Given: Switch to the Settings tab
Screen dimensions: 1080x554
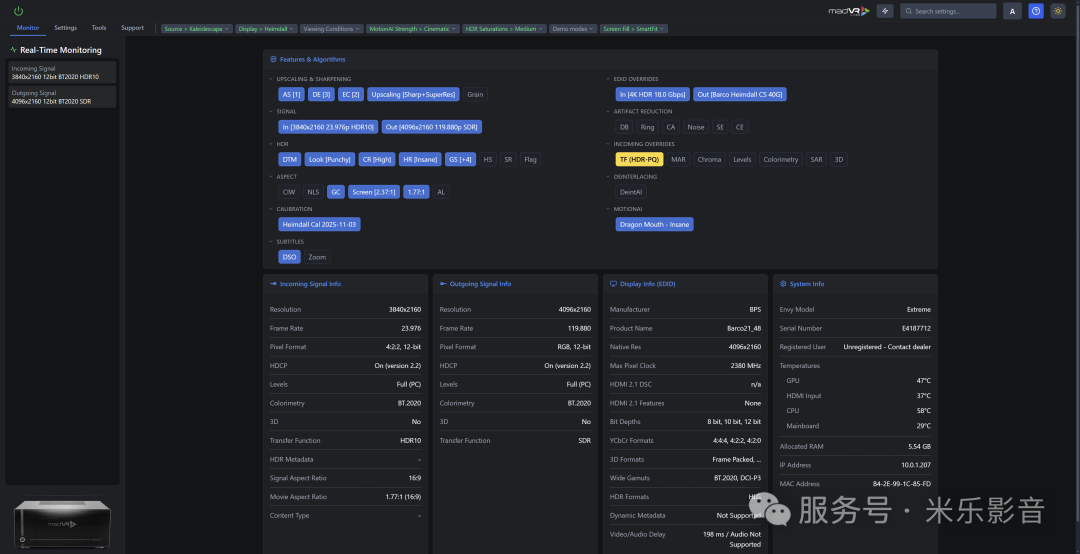Looking at the screenshot, I should click(65, 28).
